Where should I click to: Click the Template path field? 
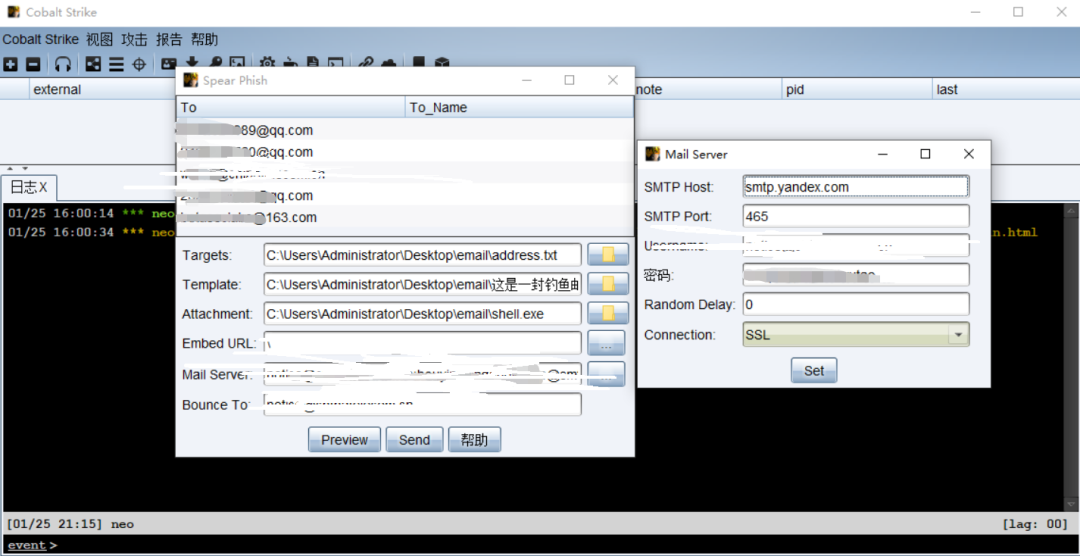click(x=423, y=284)
